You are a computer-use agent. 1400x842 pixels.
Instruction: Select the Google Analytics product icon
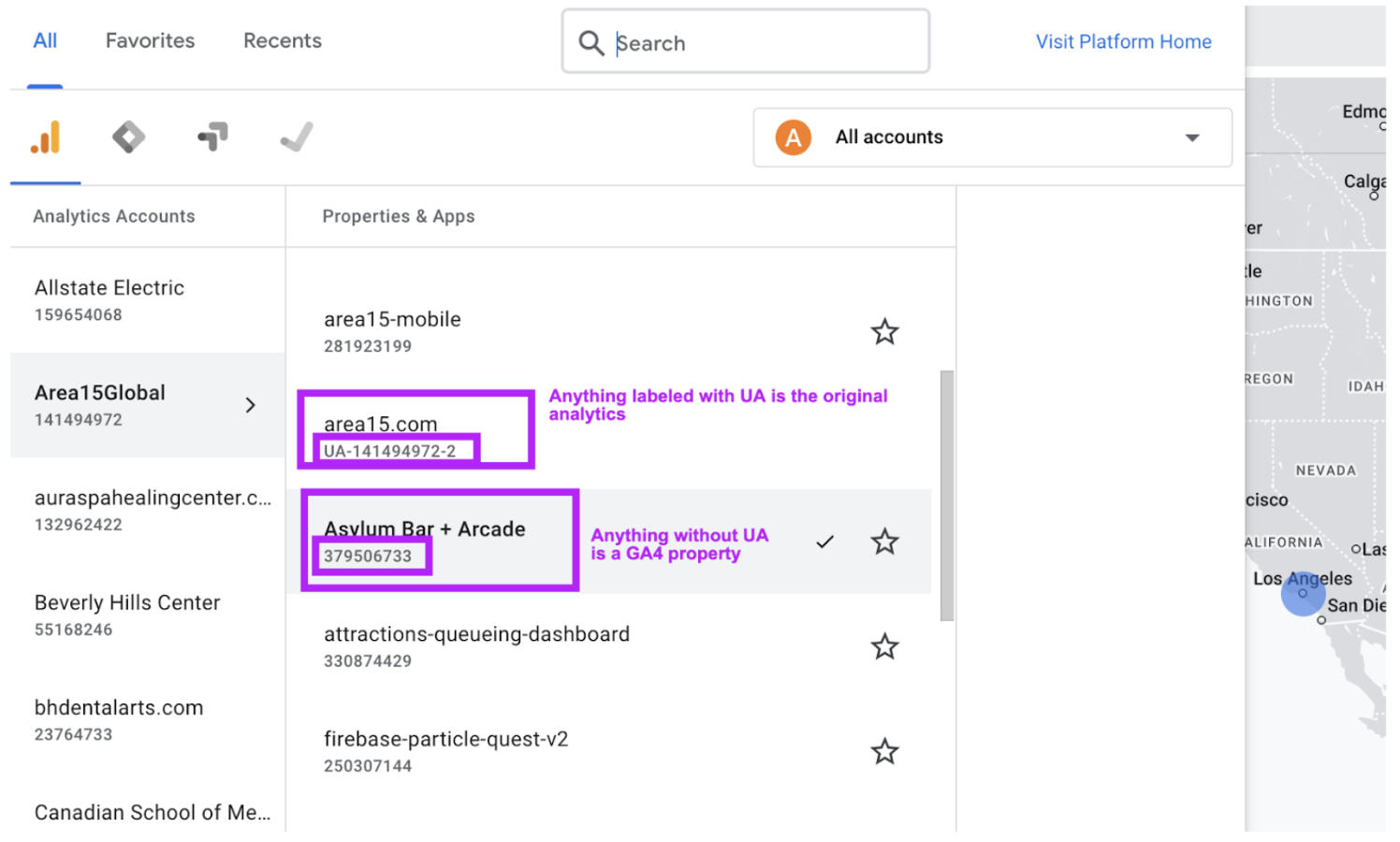pos(45,138)
